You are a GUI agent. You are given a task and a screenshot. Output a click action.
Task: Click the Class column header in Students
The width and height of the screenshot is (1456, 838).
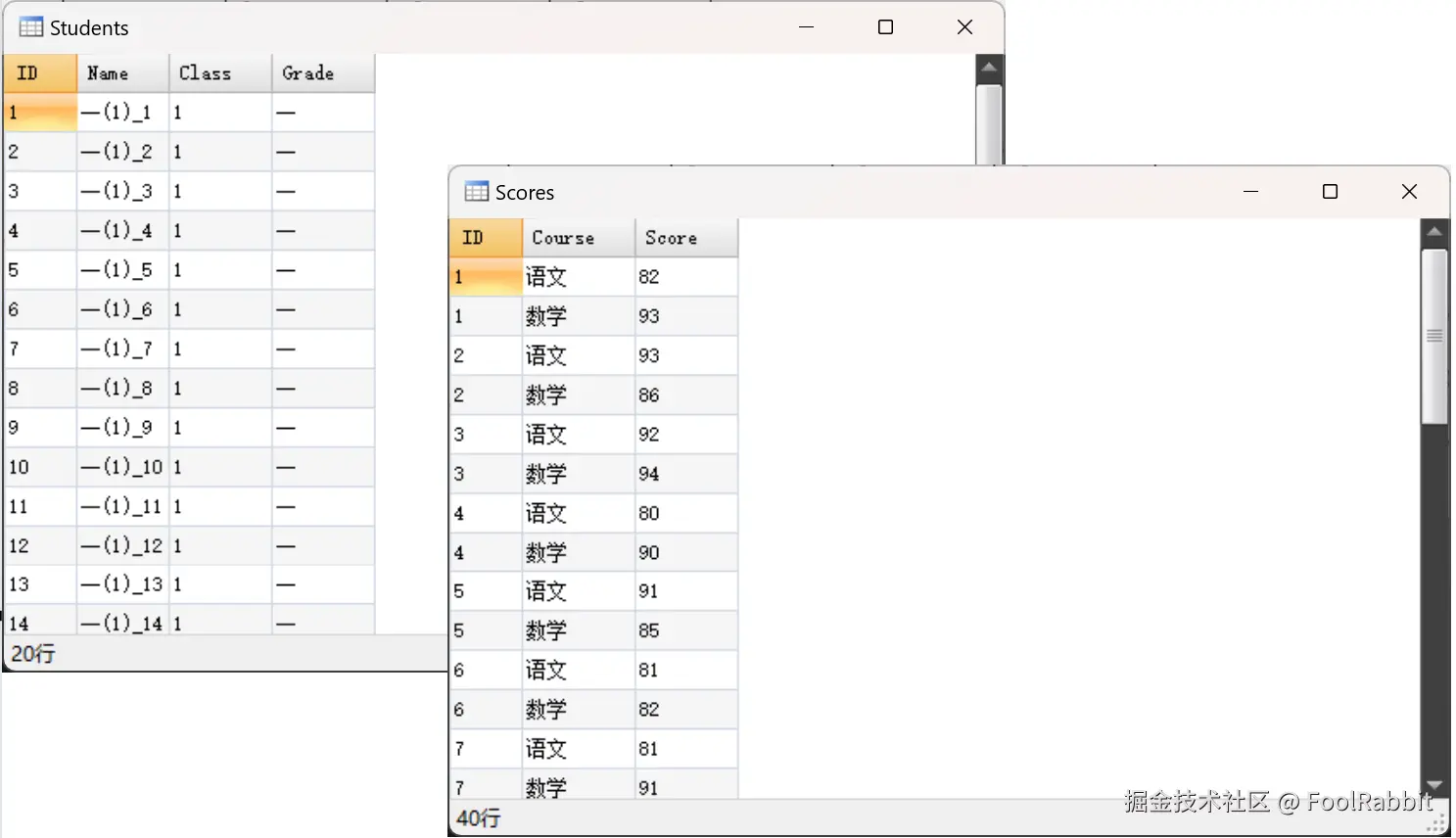point(220,73)
